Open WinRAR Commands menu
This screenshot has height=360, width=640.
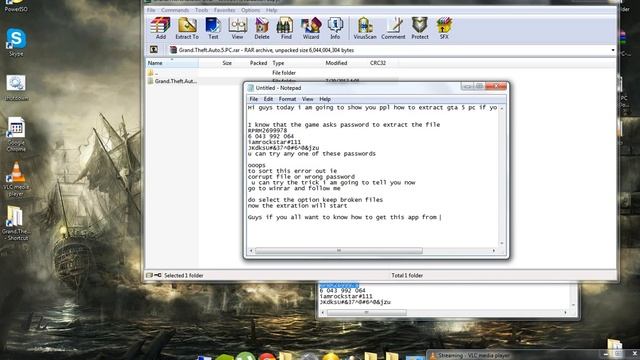click(x=175, y=10)
